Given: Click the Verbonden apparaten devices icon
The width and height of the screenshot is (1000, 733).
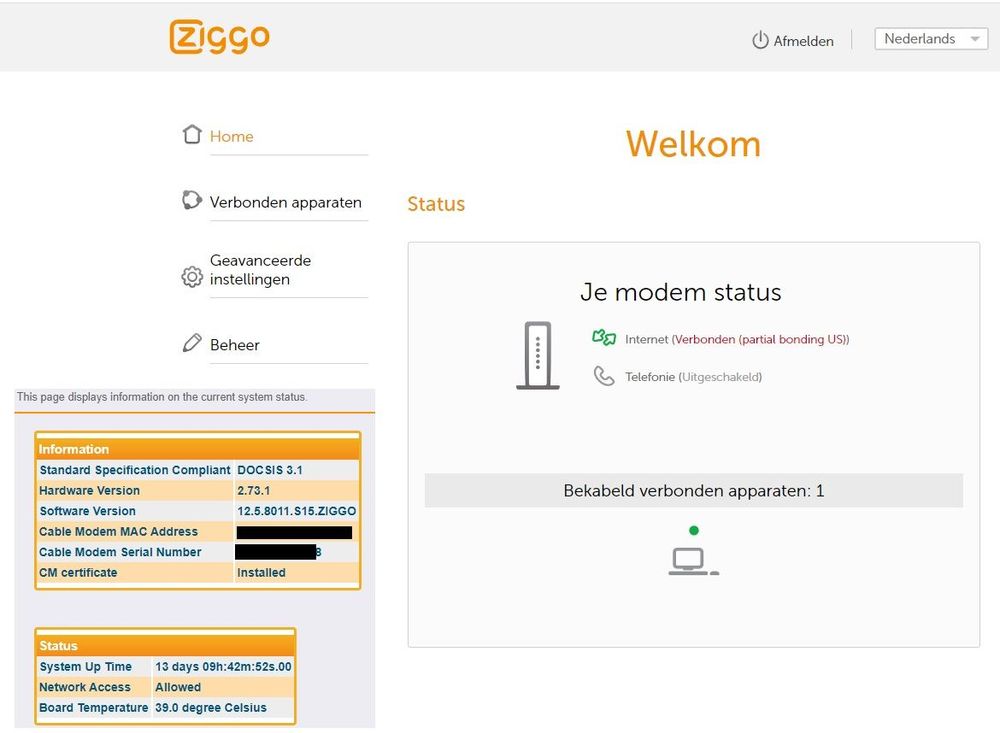Looking at the screenshot, I should click(x=192, y=200).
